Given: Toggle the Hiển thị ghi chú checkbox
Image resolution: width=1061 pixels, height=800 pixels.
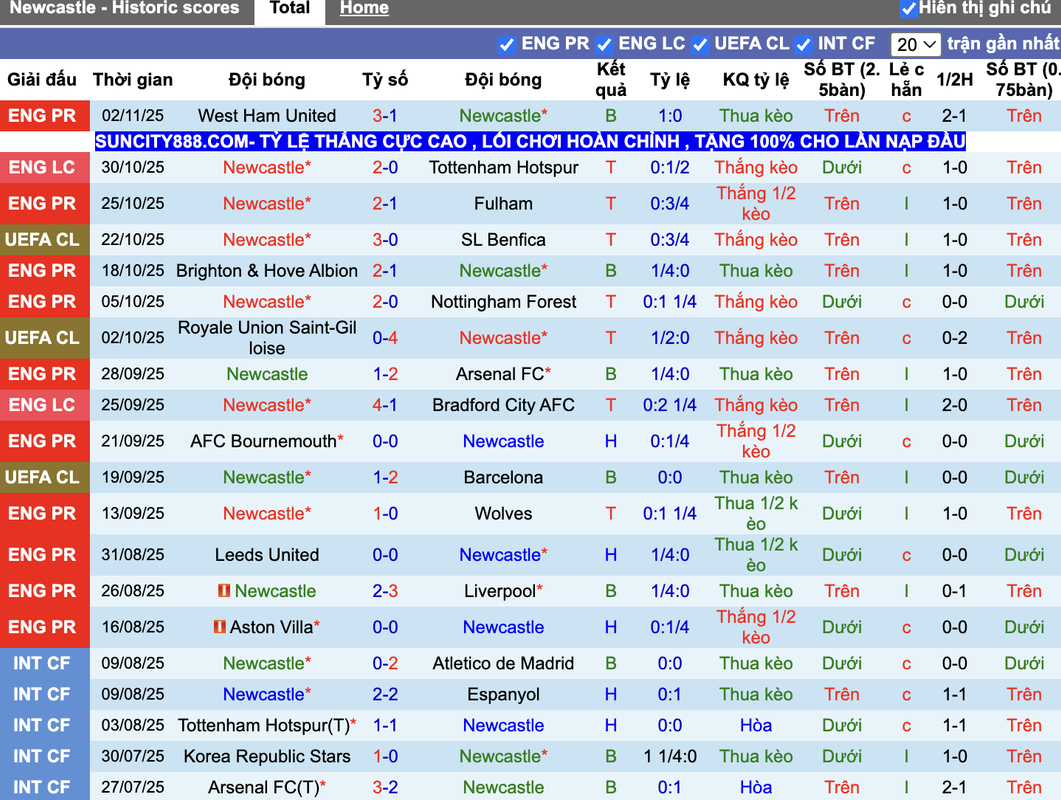Looking at the screenshot, I should [908, 9].
